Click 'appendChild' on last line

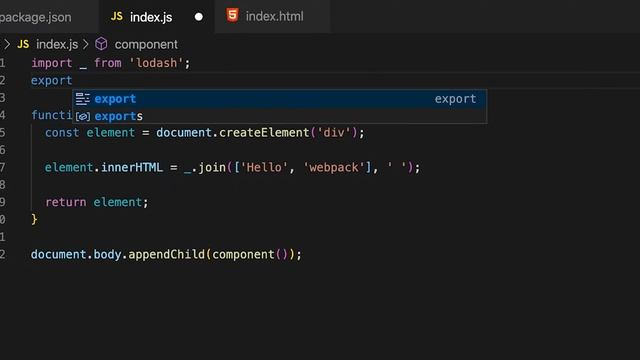click(x=167, y=254)
